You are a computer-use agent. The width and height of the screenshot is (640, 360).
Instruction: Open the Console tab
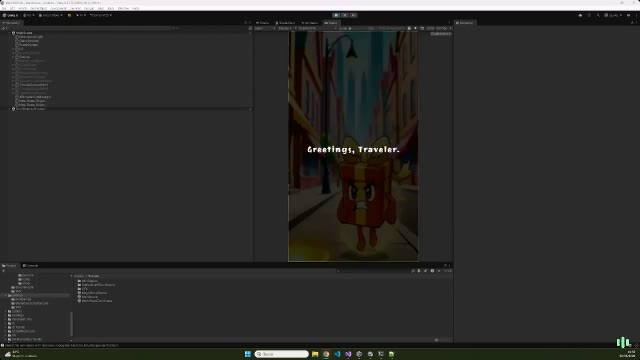coord(31,265)
